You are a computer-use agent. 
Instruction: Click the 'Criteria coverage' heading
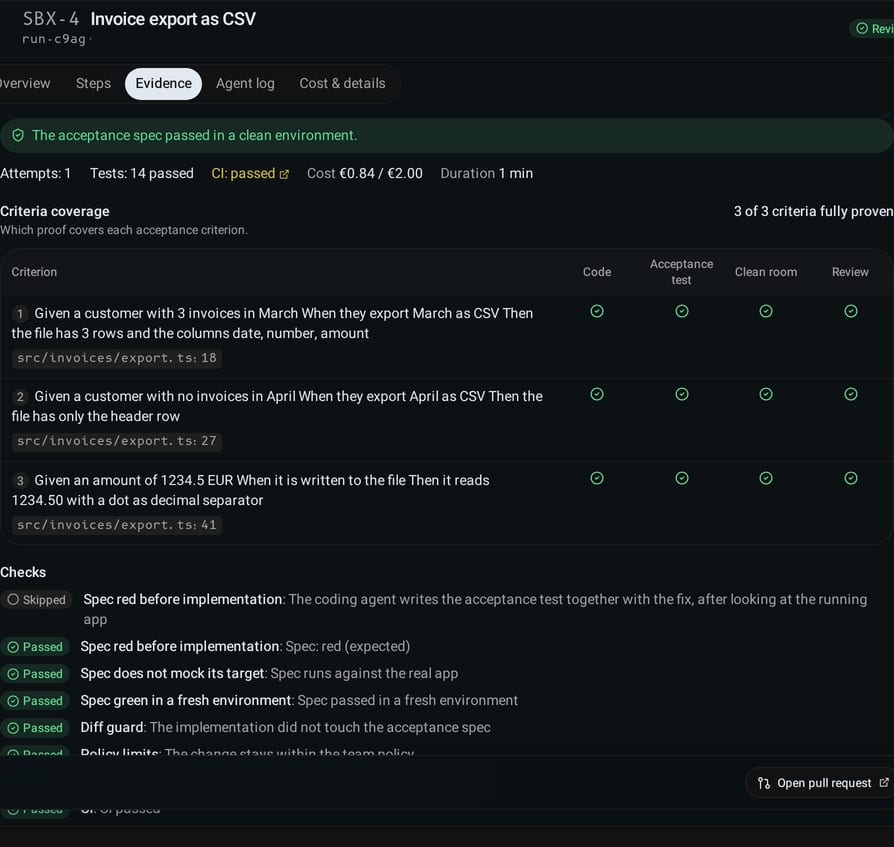pyautogui.click(x=55, y=211)
